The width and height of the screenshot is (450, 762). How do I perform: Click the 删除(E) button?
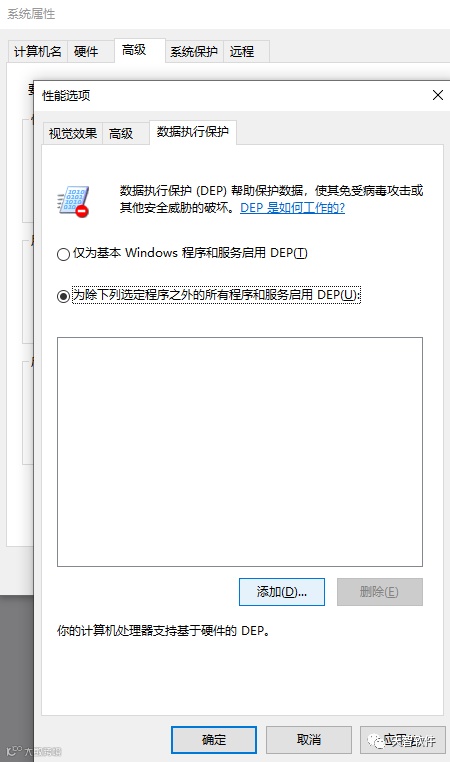pyautogui.click(x=380, y=592)
